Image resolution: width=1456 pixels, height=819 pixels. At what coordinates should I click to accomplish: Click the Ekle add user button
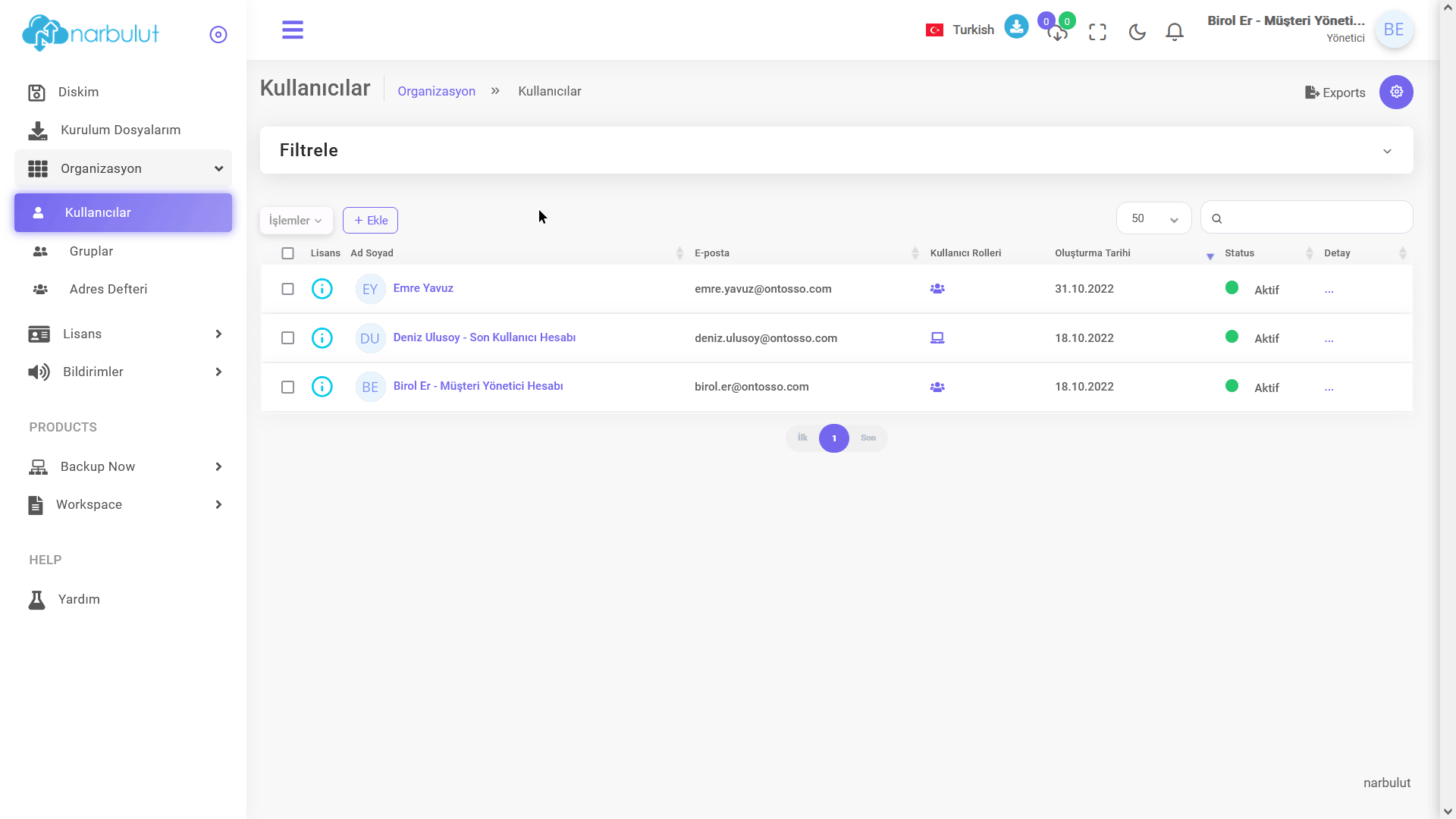[x=370, y=221]
